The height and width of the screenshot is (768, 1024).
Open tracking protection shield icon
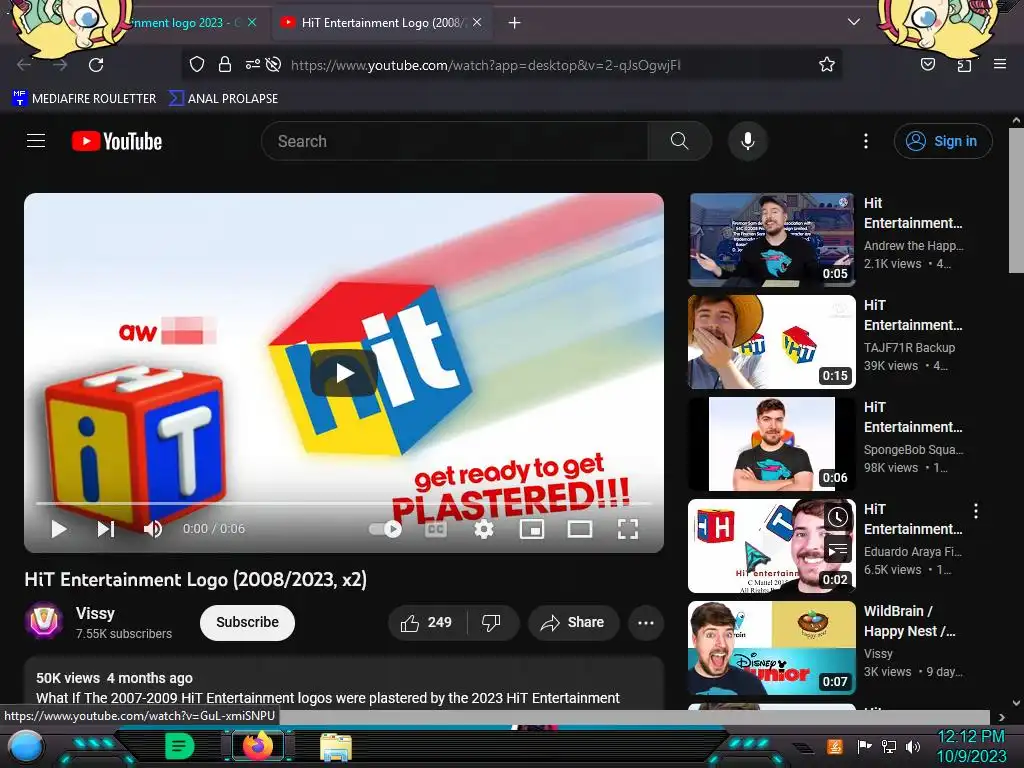click(x=197, y=64)
